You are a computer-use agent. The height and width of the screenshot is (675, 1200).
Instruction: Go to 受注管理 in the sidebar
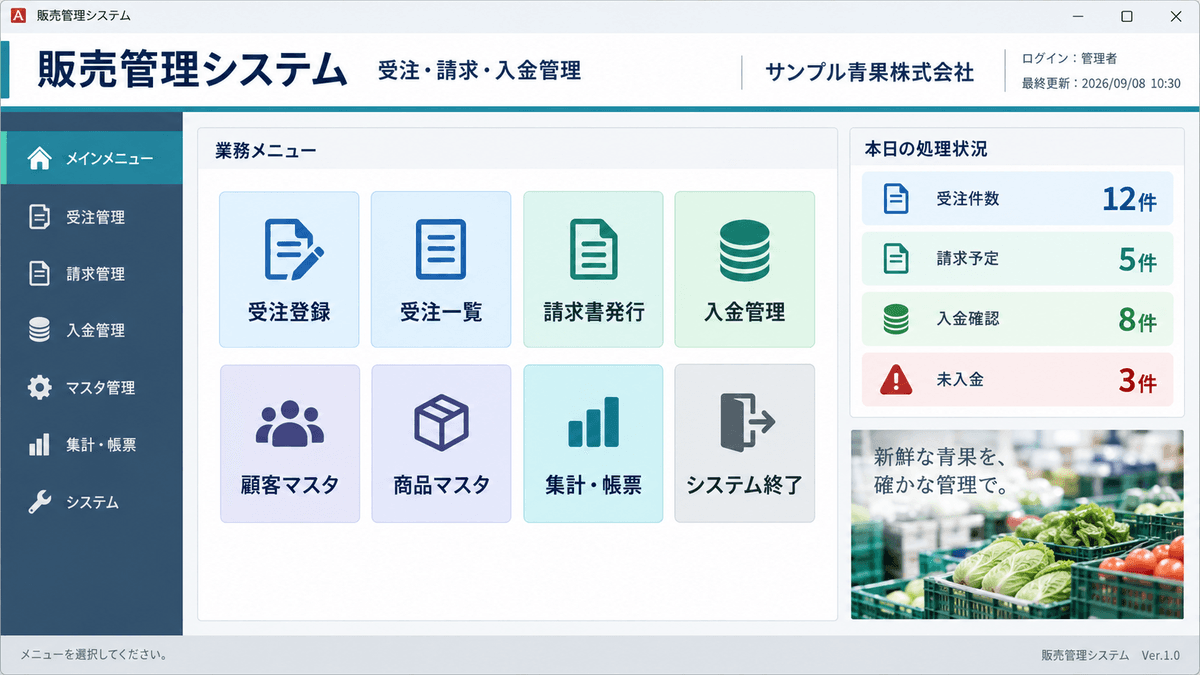(x=92, y=217)
